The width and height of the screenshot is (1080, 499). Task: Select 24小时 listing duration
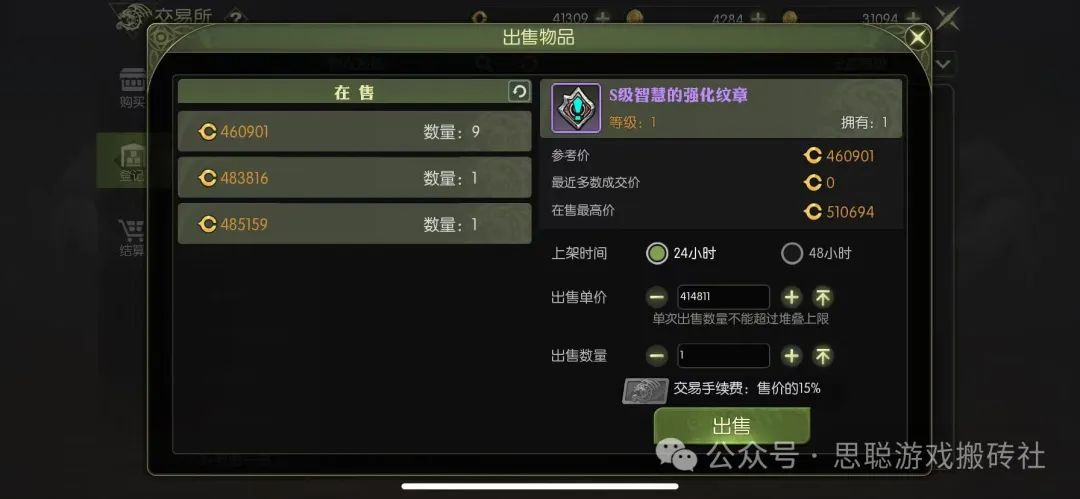[x=657, y=253]
